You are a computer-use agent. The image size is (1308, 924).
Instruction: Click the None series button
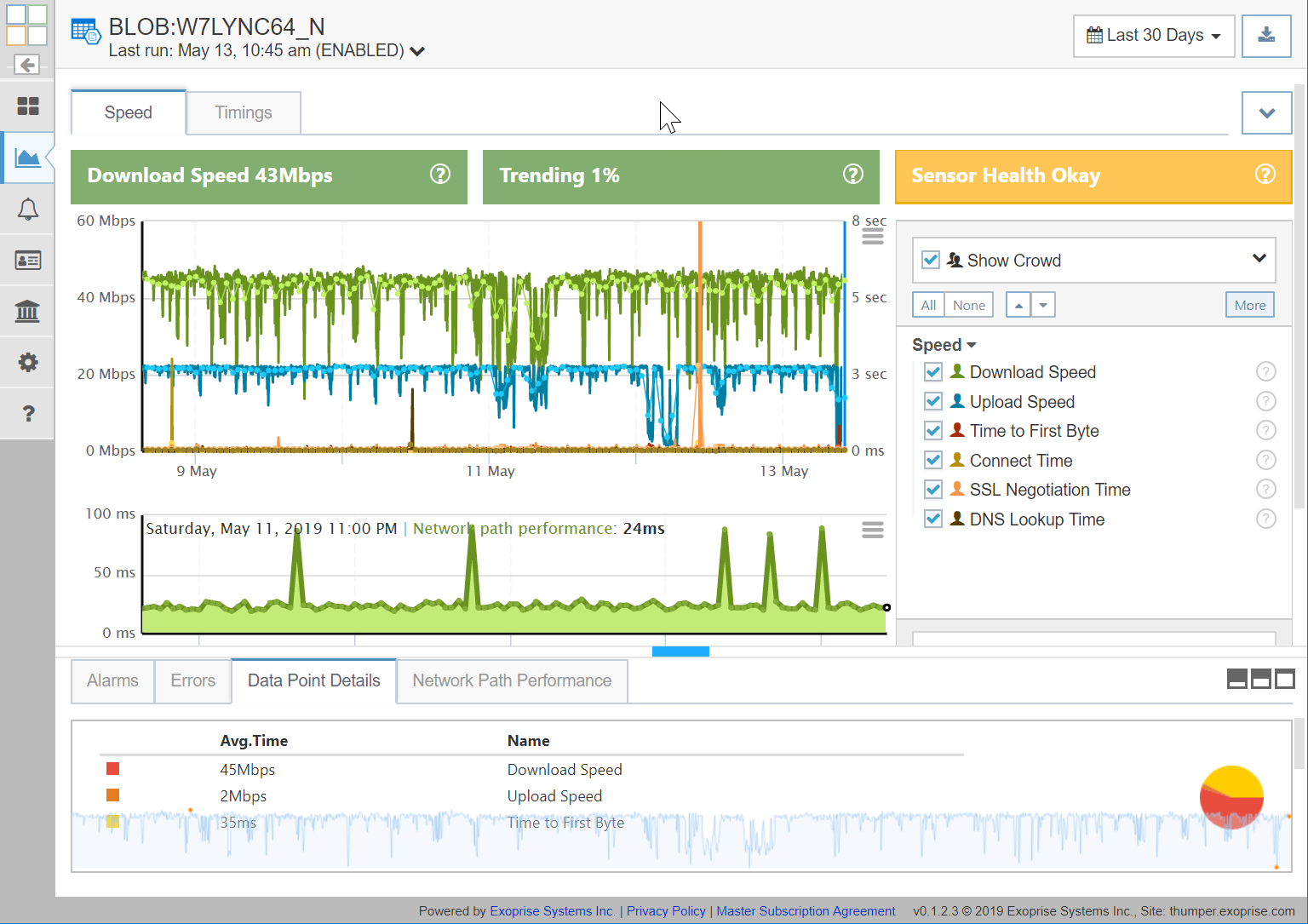point(969,305)
